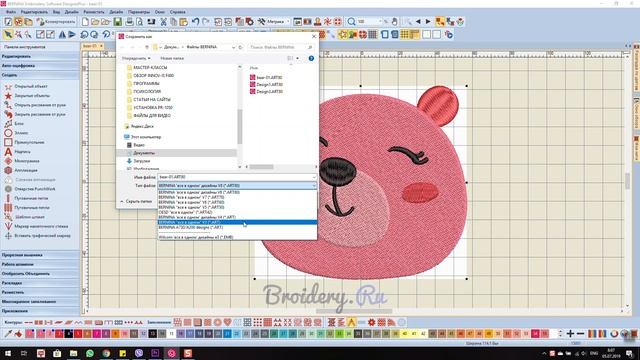Open the Файл menu
Screen dimensions: 640x360
point(11,12)
